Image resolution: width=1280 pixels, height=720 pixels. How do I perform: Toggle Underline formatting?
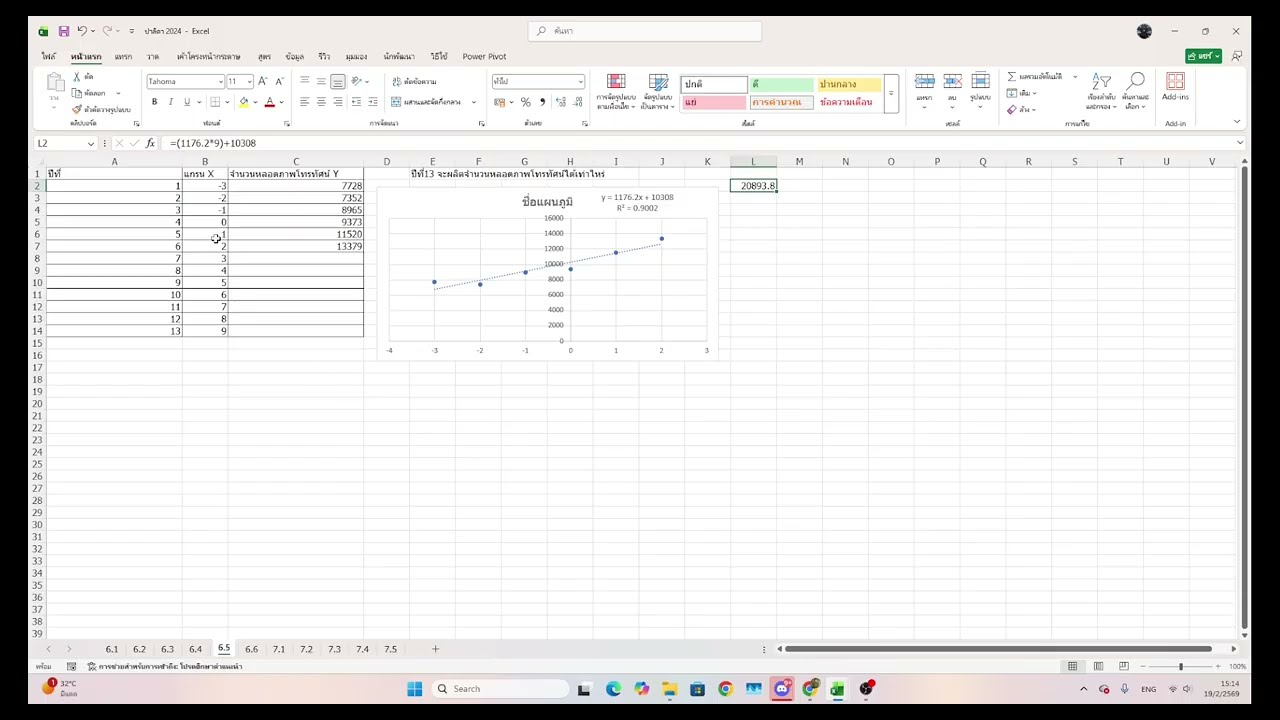[x=186, y=102]
